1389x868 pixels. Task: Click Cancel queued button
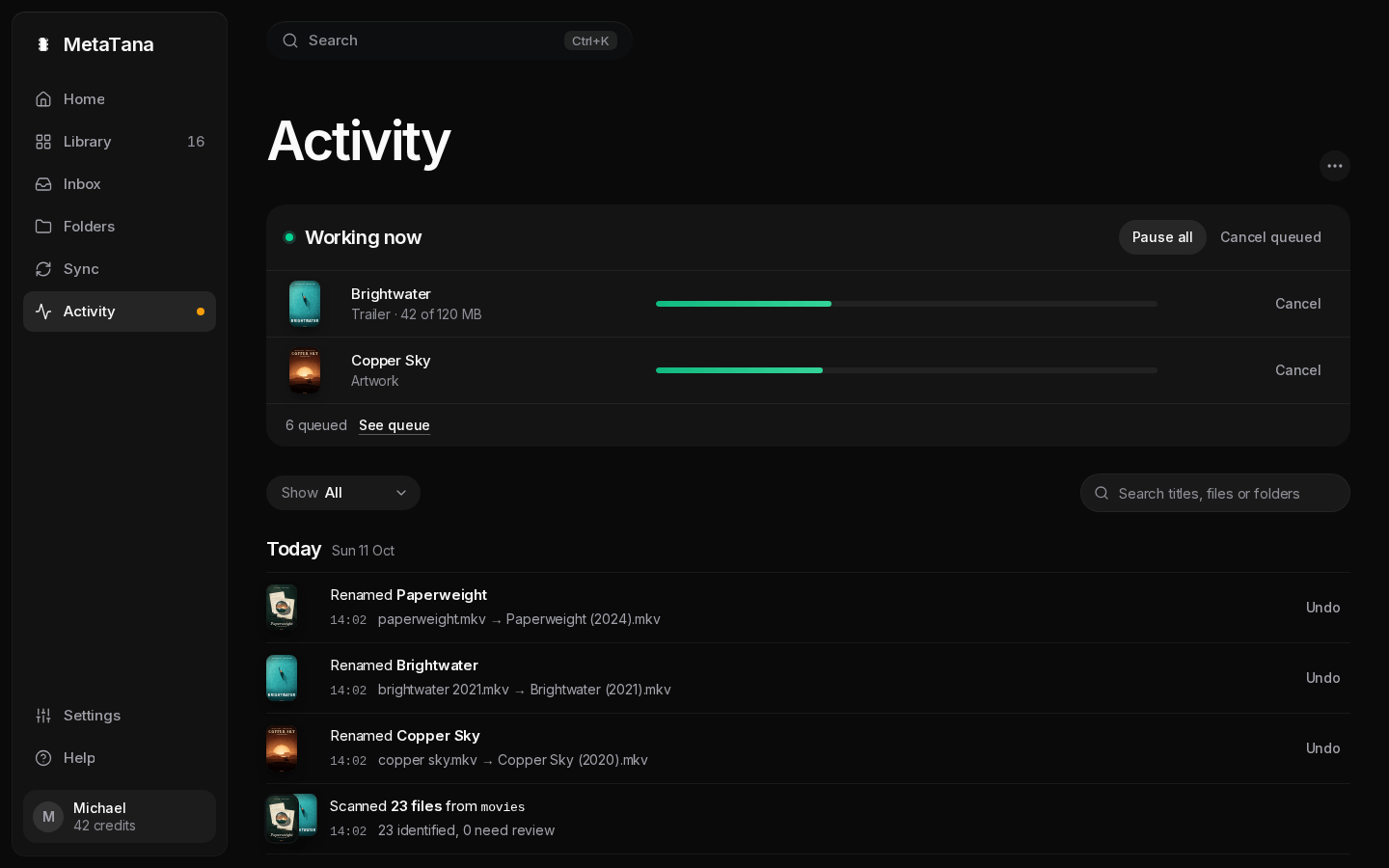(x=1270, y=237)
